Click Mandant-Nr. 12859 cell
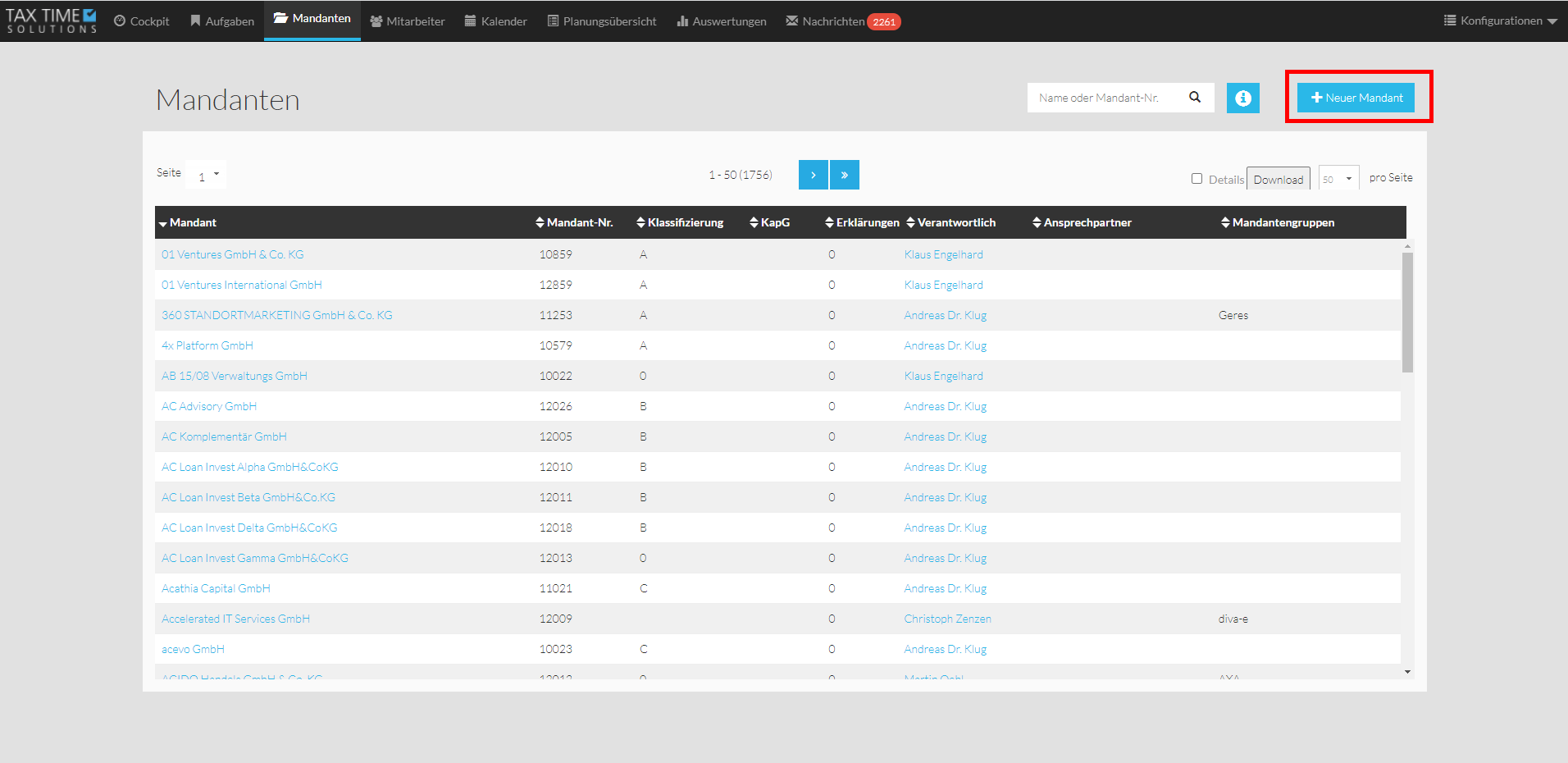 tap(556, 285)
